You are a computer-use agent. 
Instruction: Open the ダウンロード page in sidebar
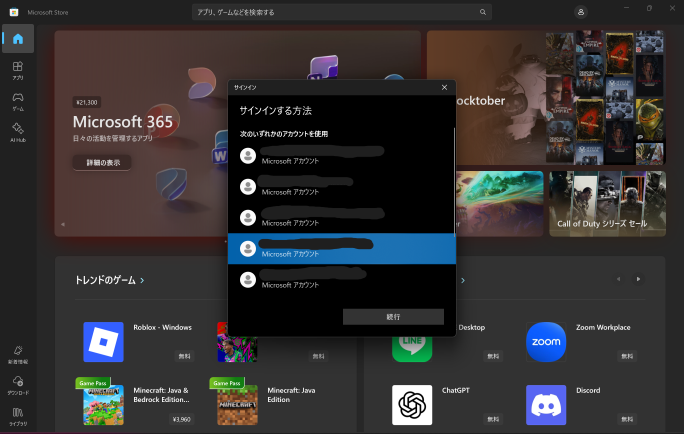(x=17, y=383)
